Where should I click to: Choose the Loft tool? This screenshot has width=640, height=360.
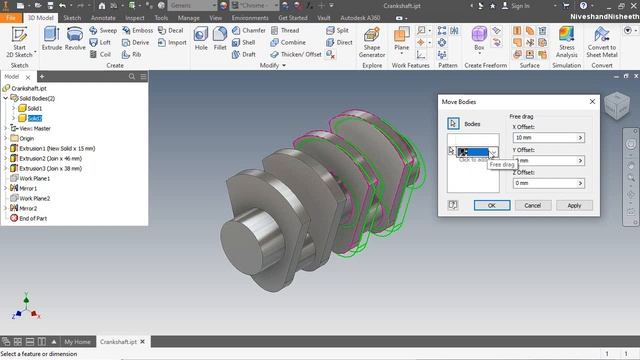coord(100,42)
